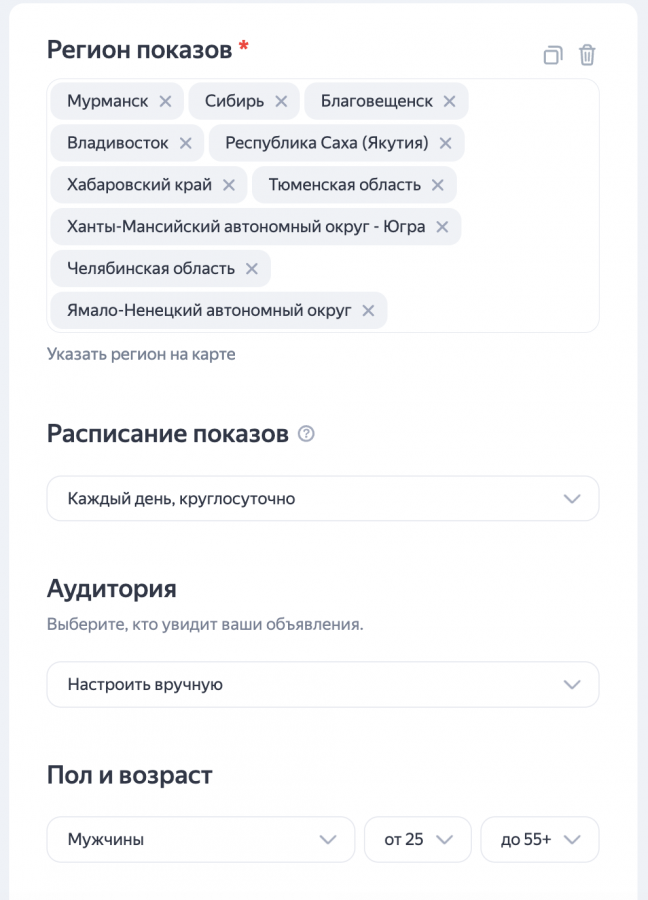Expand the до 55+ maximum age dropdown

click(x=539, y=840)
